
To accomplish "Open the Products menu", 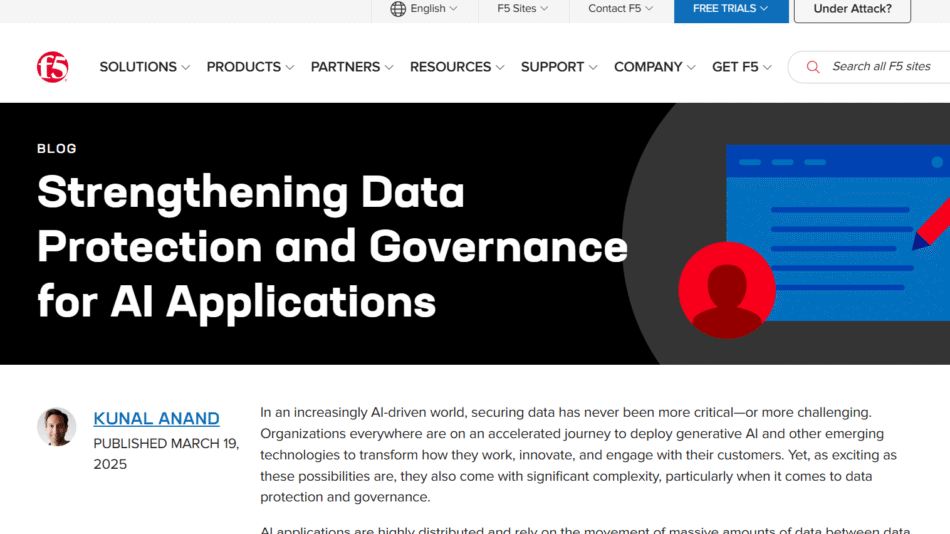I will pos(250,67).
